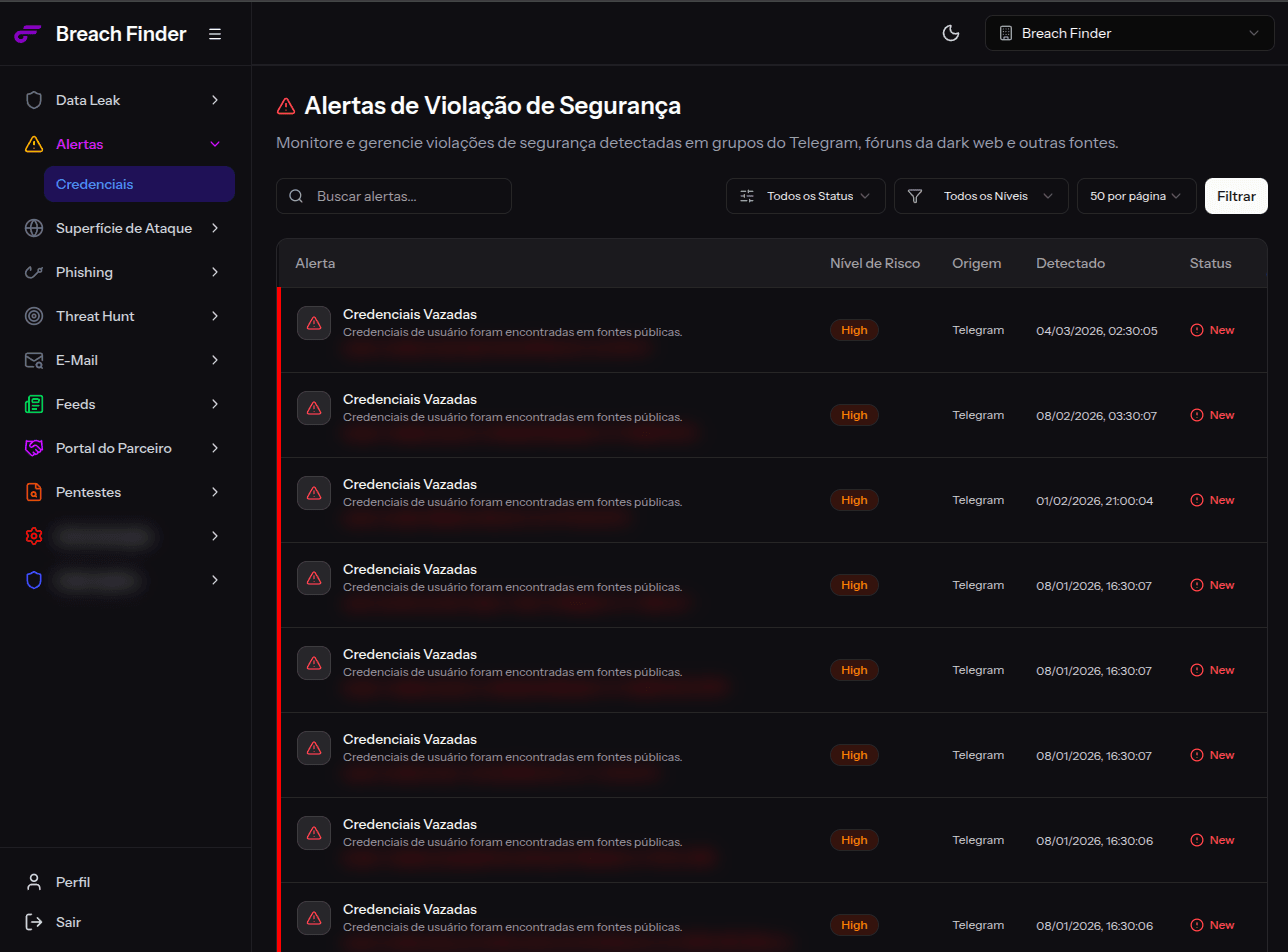The image size is (1288, 952).
Task: Click the Breach Finder logo icon
Action: point(27,33)
